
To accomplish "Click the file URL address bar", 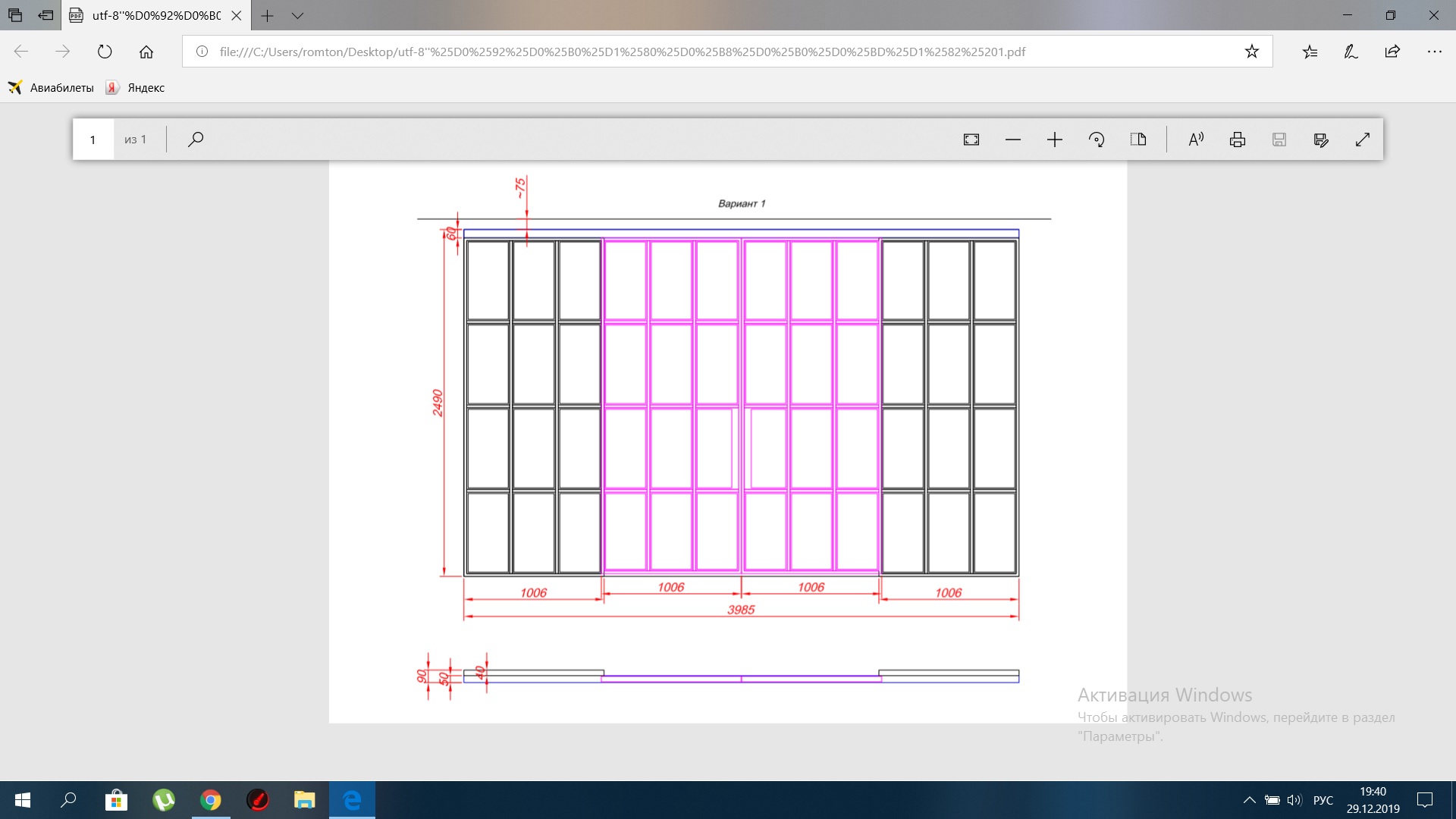I will pyautogui.click(x=622, y=52).
